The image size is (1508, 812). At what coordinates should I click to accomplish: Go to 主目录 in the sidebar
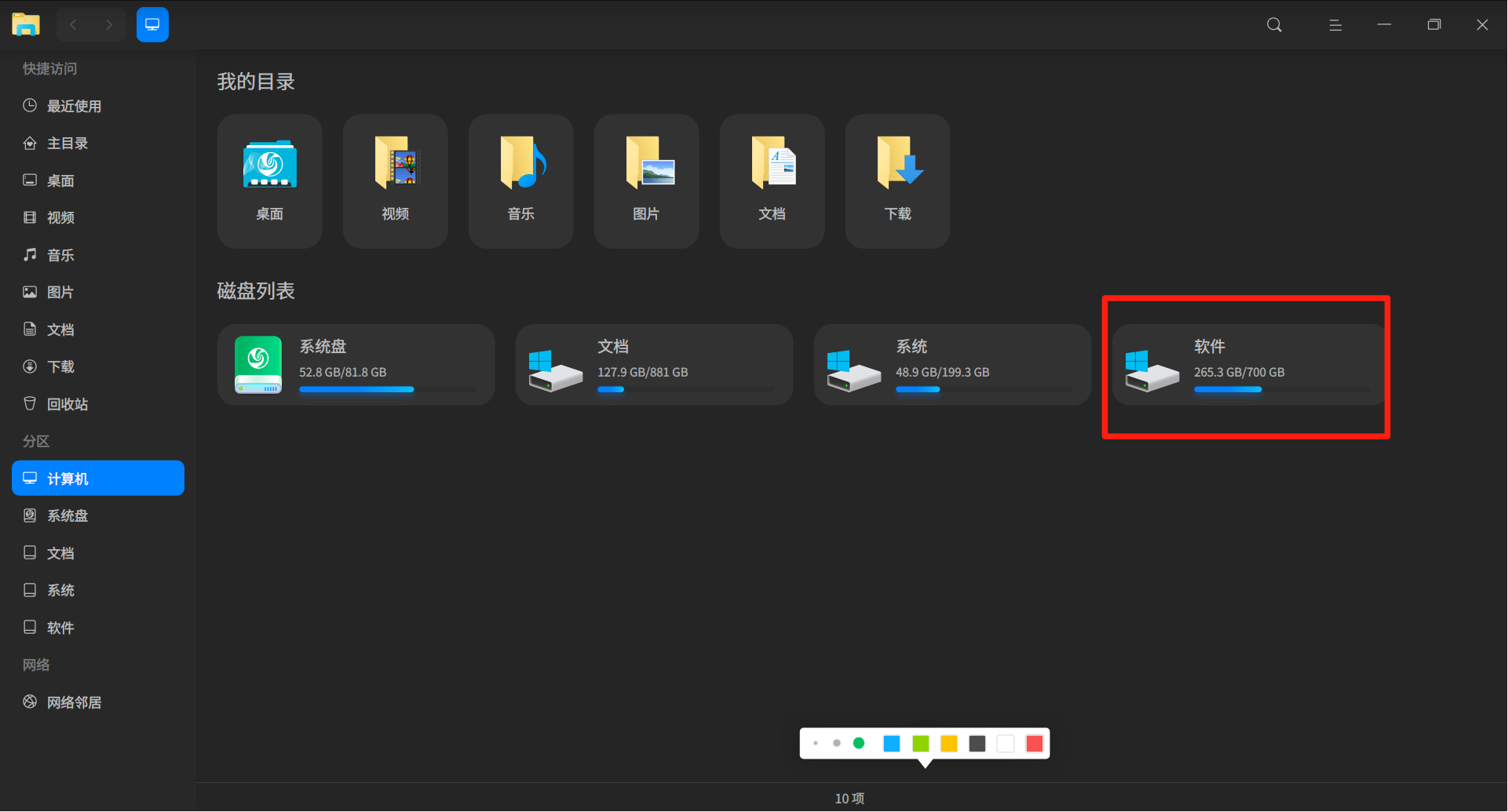pos(98,144)
